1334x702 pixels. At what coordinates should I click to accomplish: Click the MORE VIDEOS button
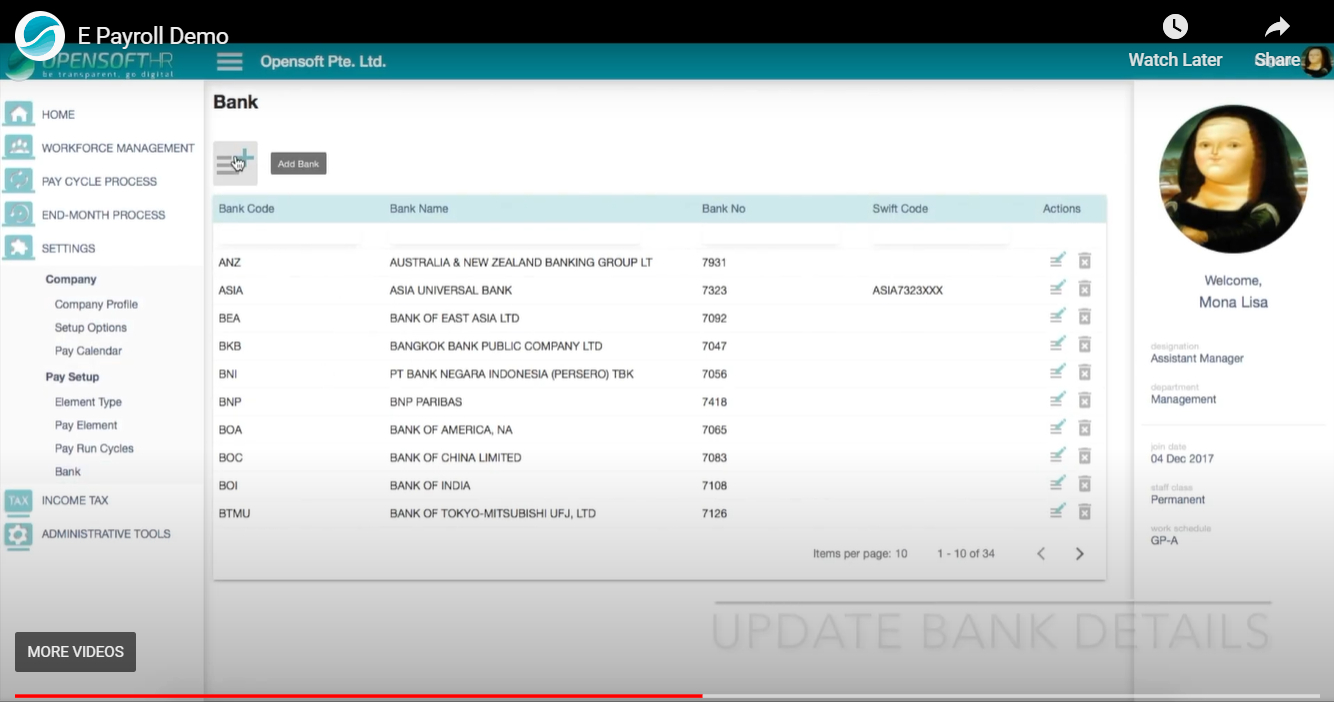click(x=75, y=651)
